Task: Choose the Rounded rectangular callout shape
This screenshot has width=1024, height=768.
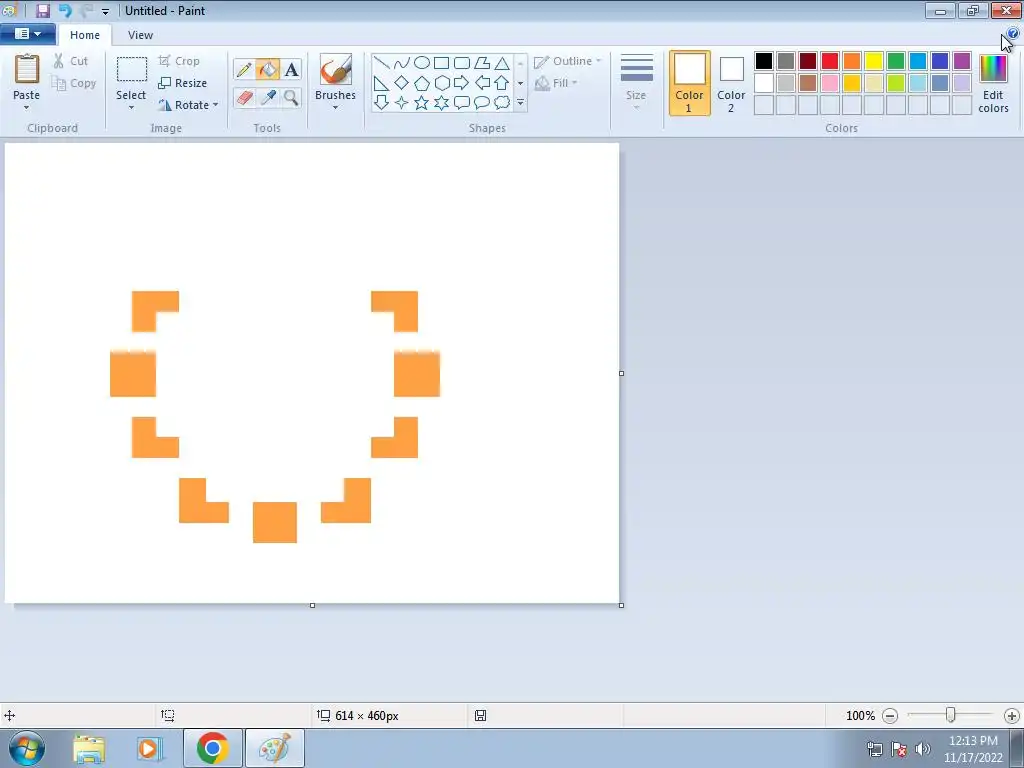Action: 462,103
